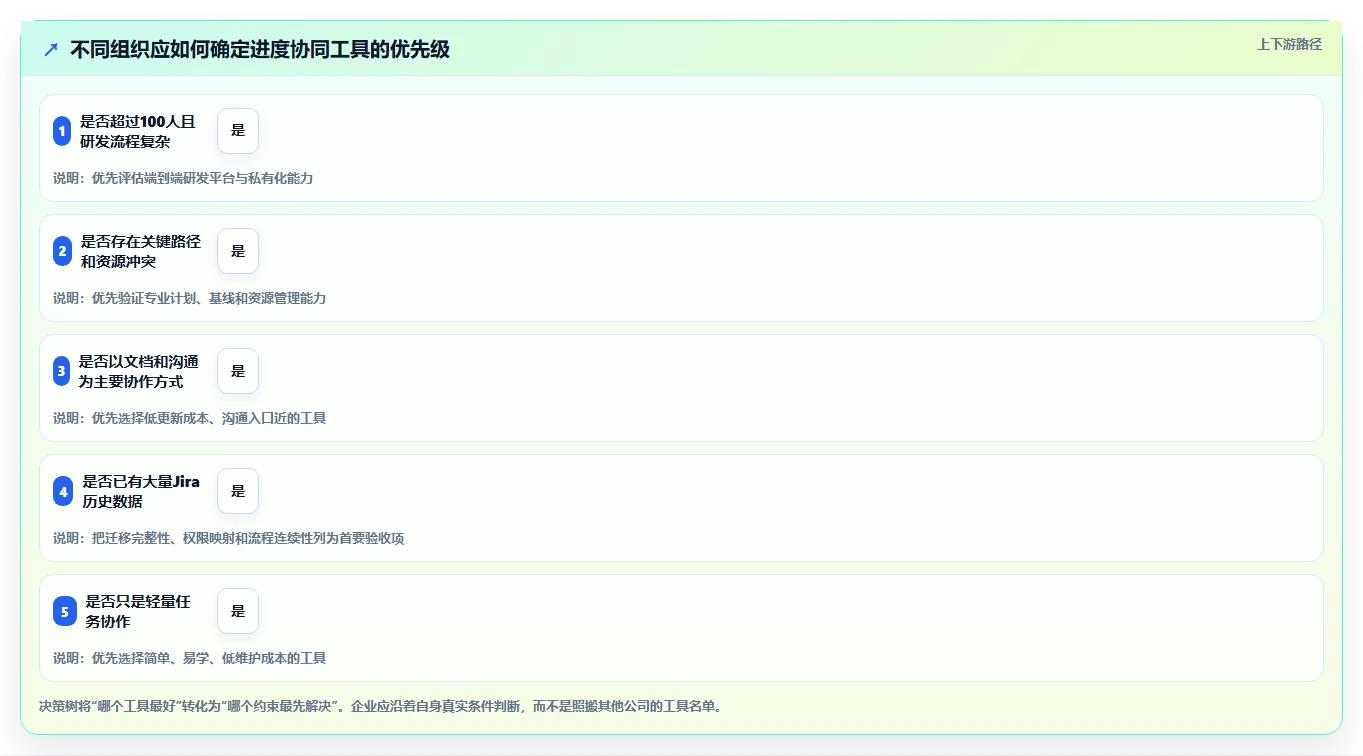Click note 优先选择简单、易学、低维护成本的工具
The image size is (1363, 756).
pos(208,658)
